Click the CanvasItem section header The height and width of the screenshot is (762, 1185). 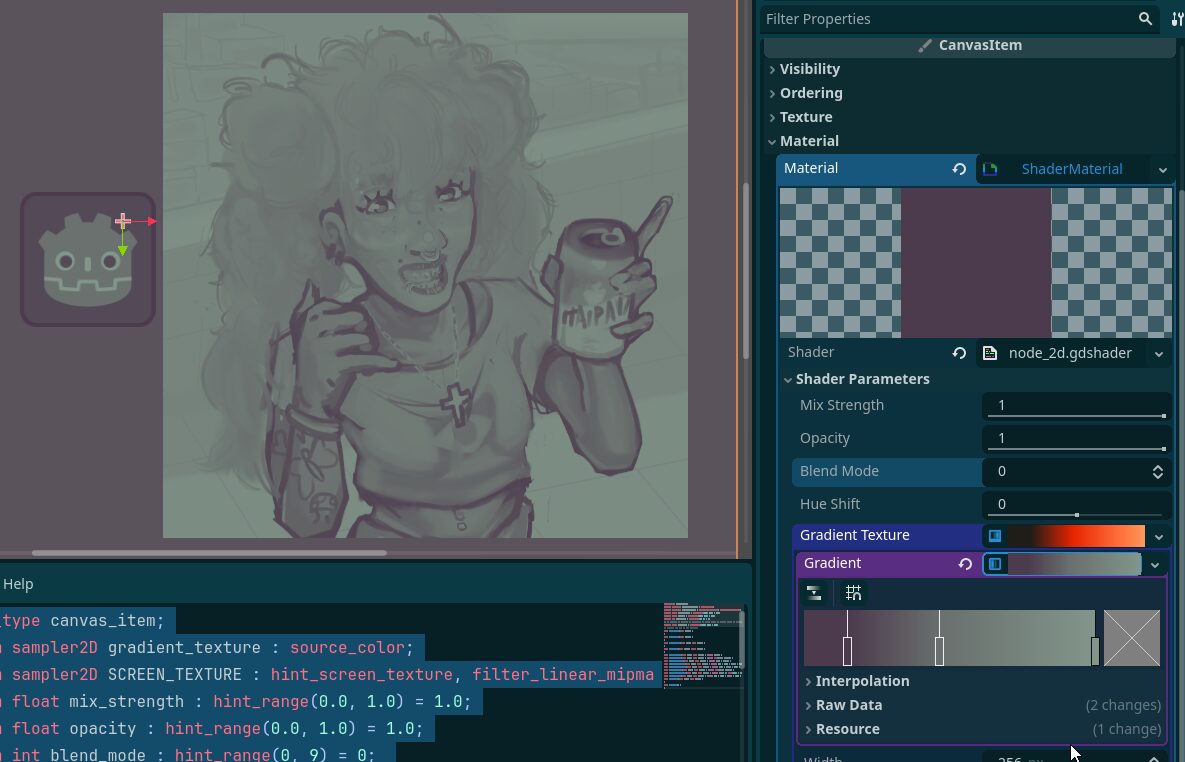coord(970,45)
